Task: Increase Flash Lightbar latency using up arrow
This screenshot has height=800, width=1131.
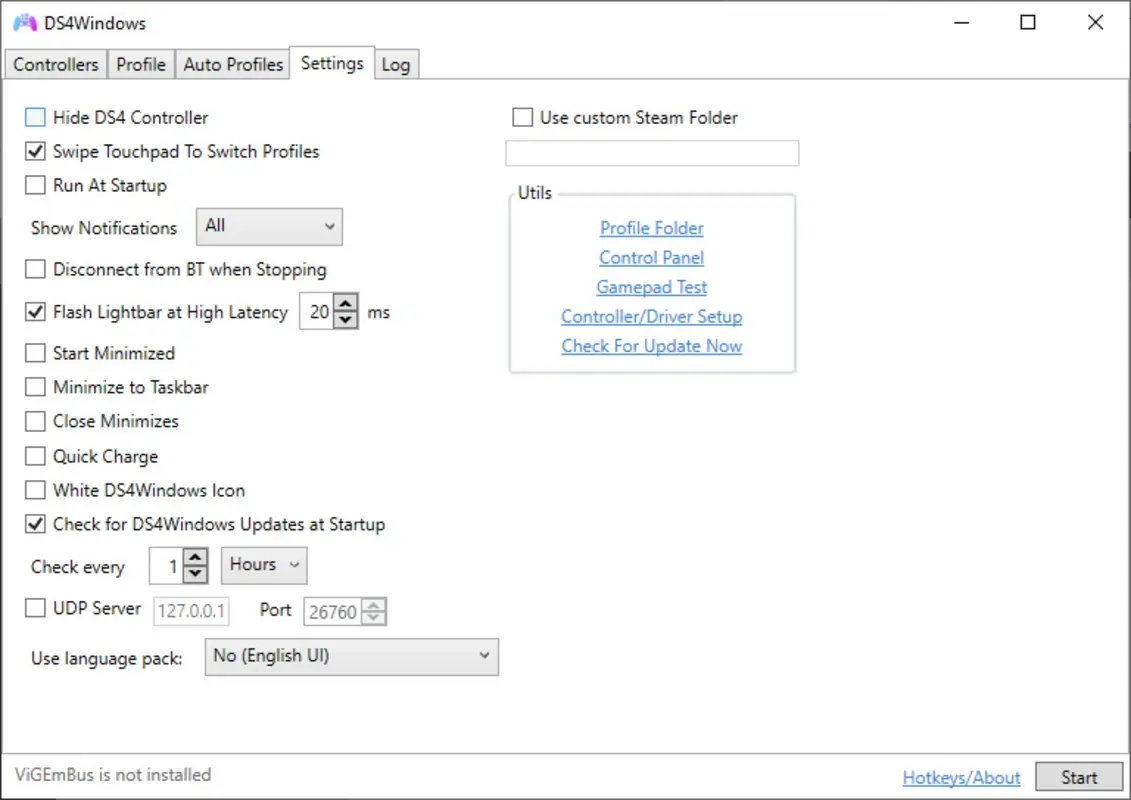Action: coord(346,304)
